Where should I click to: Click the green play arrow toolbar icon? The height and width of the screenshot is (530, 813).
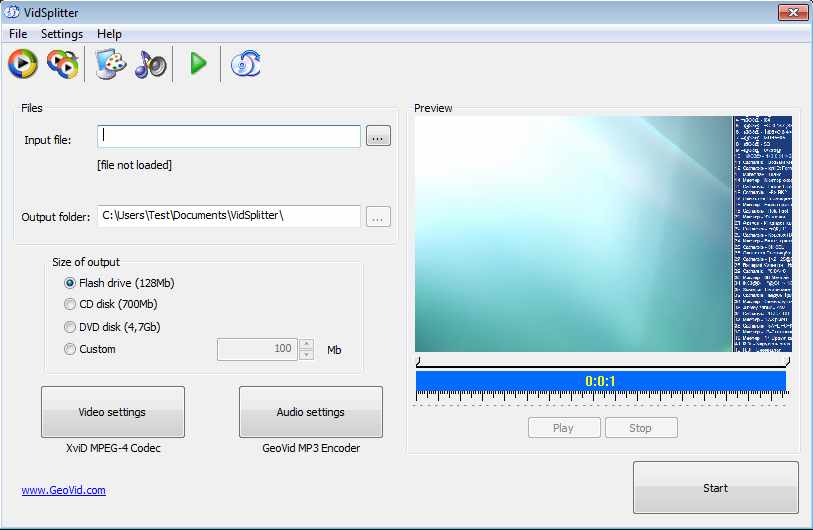tap(198, 64)
